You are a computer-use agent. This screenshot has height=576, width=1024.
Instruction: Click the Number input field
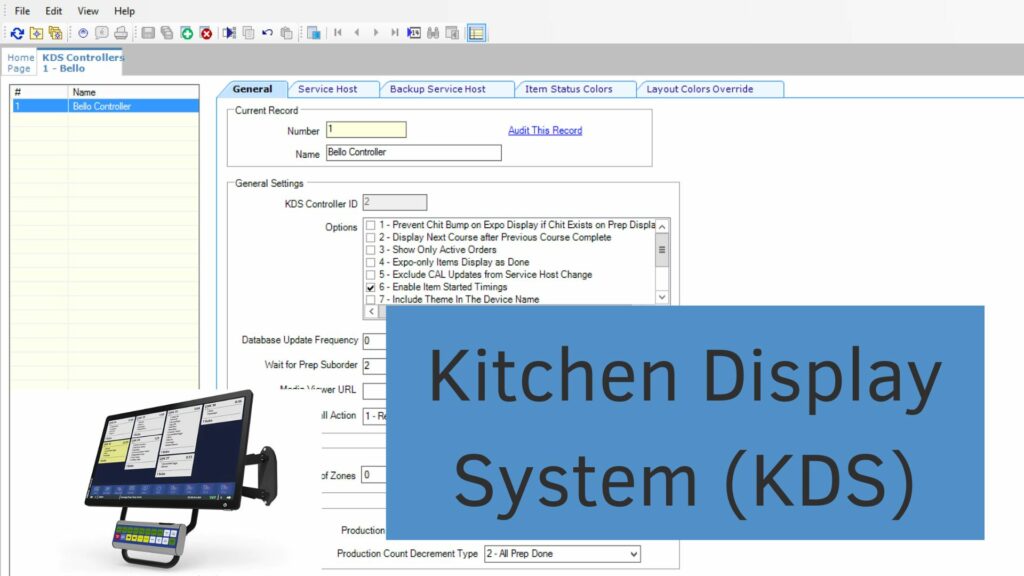366,129
